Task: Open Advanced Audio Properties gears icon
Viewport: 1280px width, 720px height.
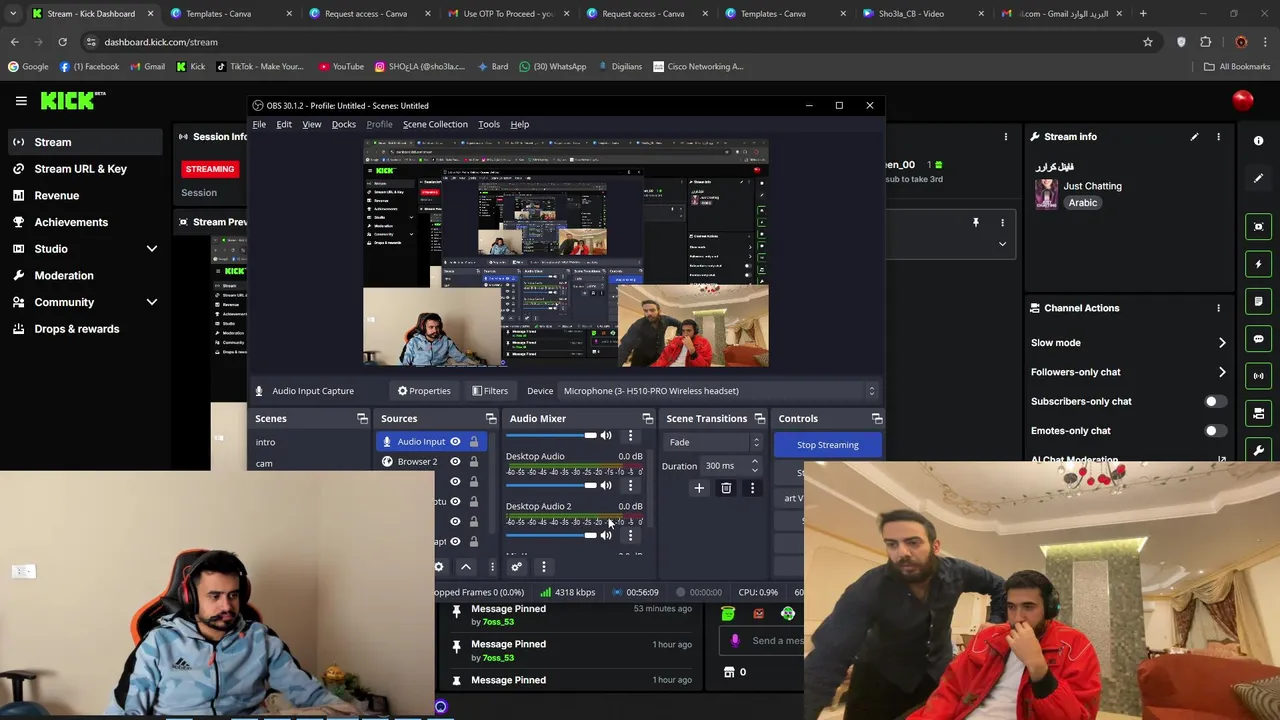Action: 517,567
